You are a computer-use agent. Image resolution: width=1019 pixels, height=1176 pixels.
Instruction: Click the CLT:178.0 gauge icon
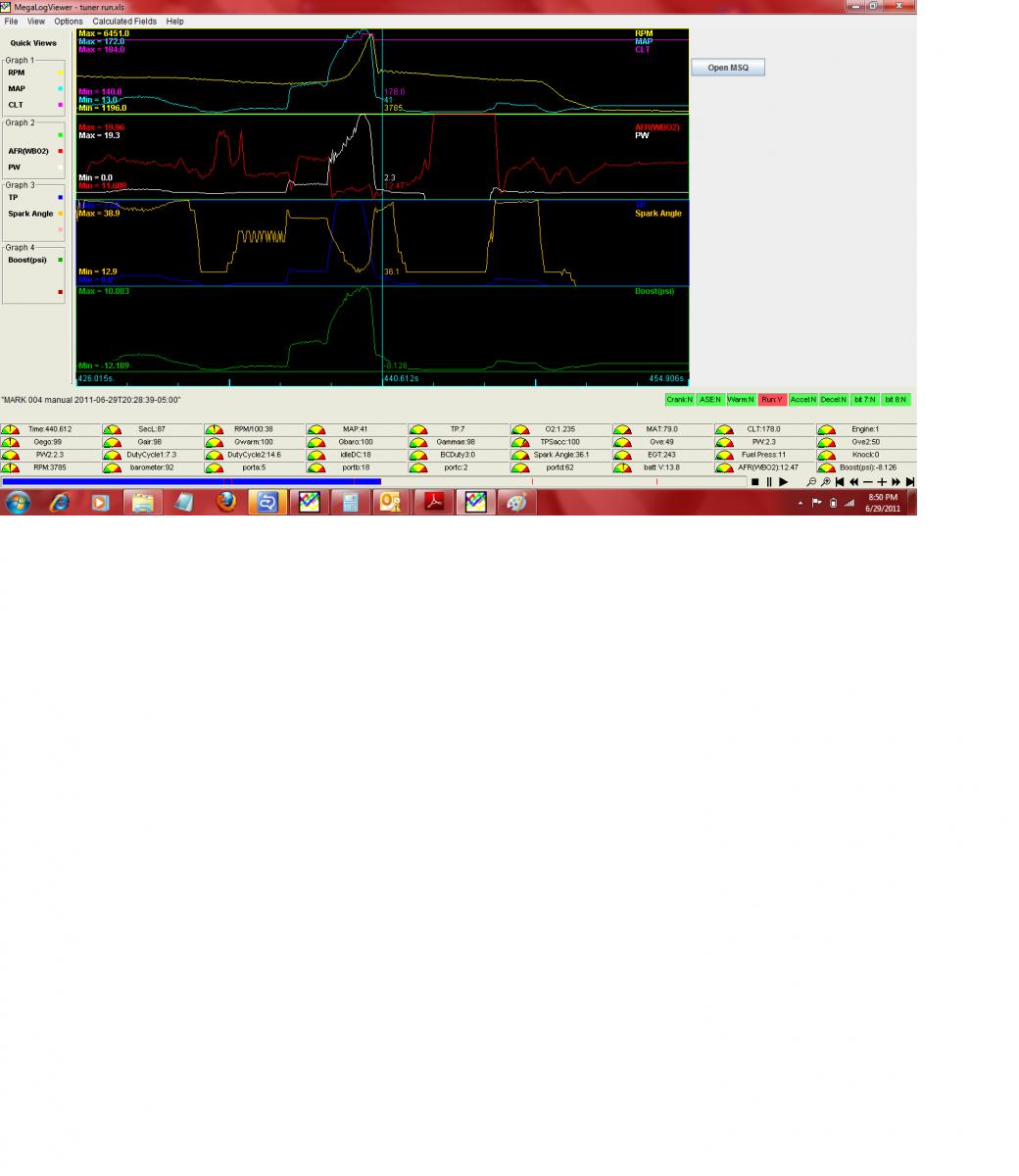pos(723,429)
